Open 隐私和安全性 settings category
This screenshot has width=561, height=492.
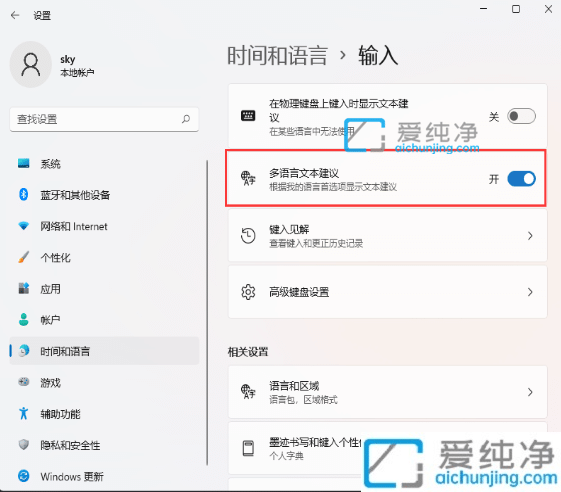104,445
